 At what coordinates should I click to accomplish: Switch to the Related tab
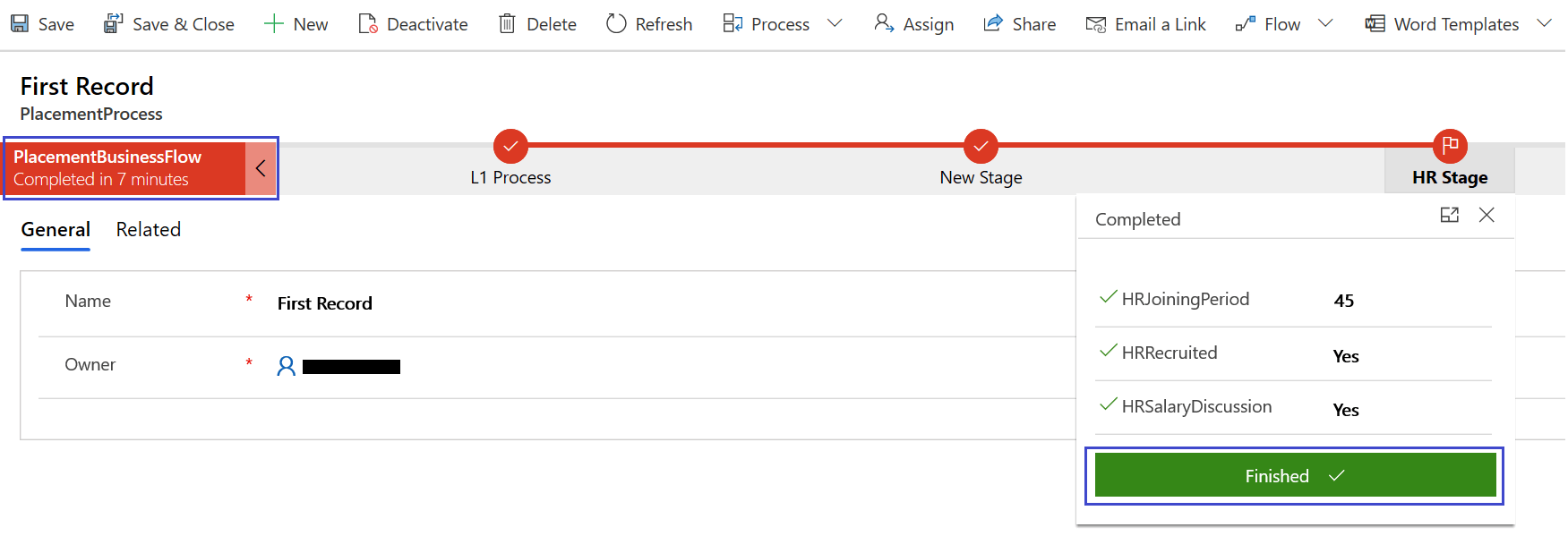148,229
